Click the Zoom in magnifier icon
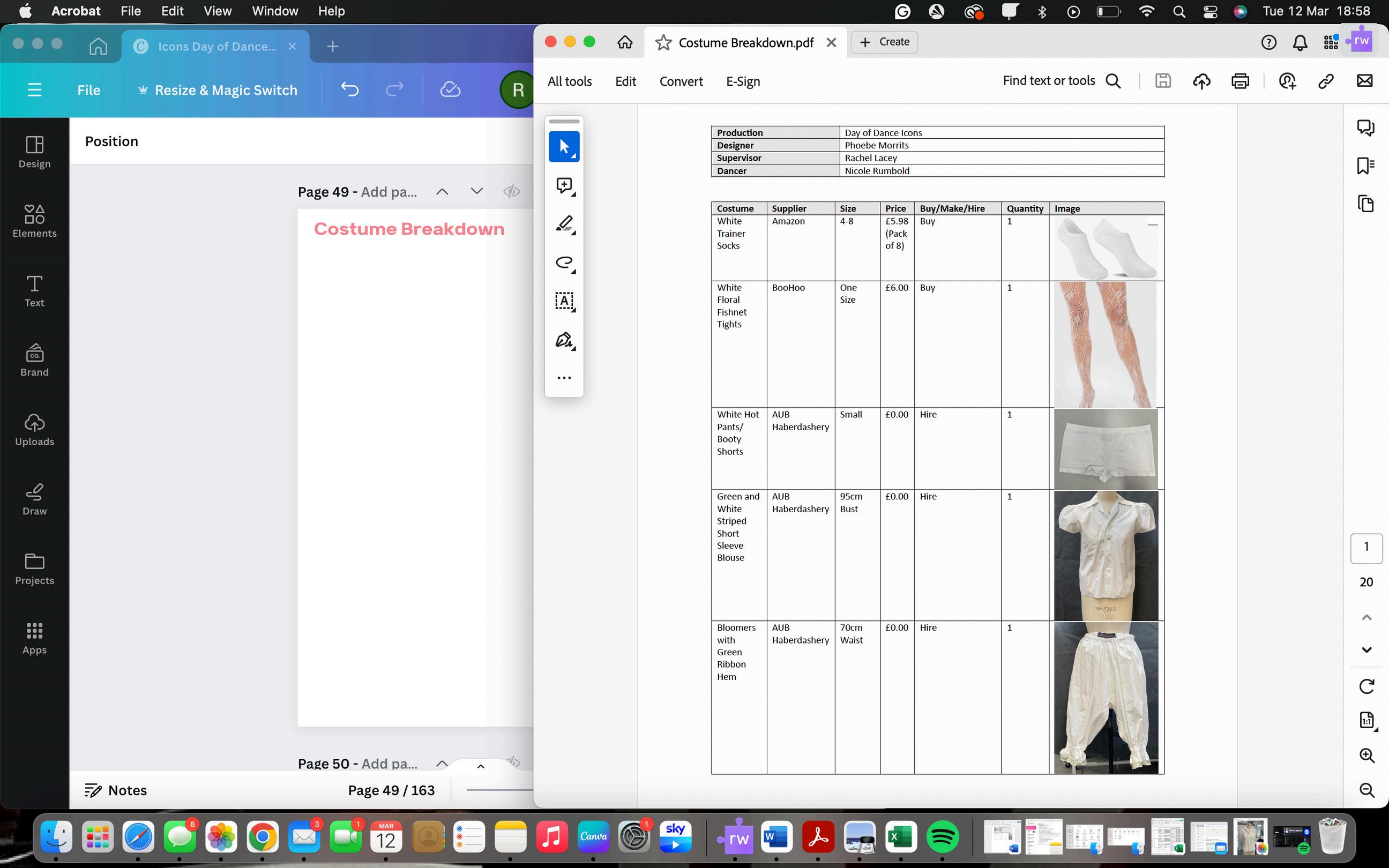1389x868 pixels. tap(1366, 755)
